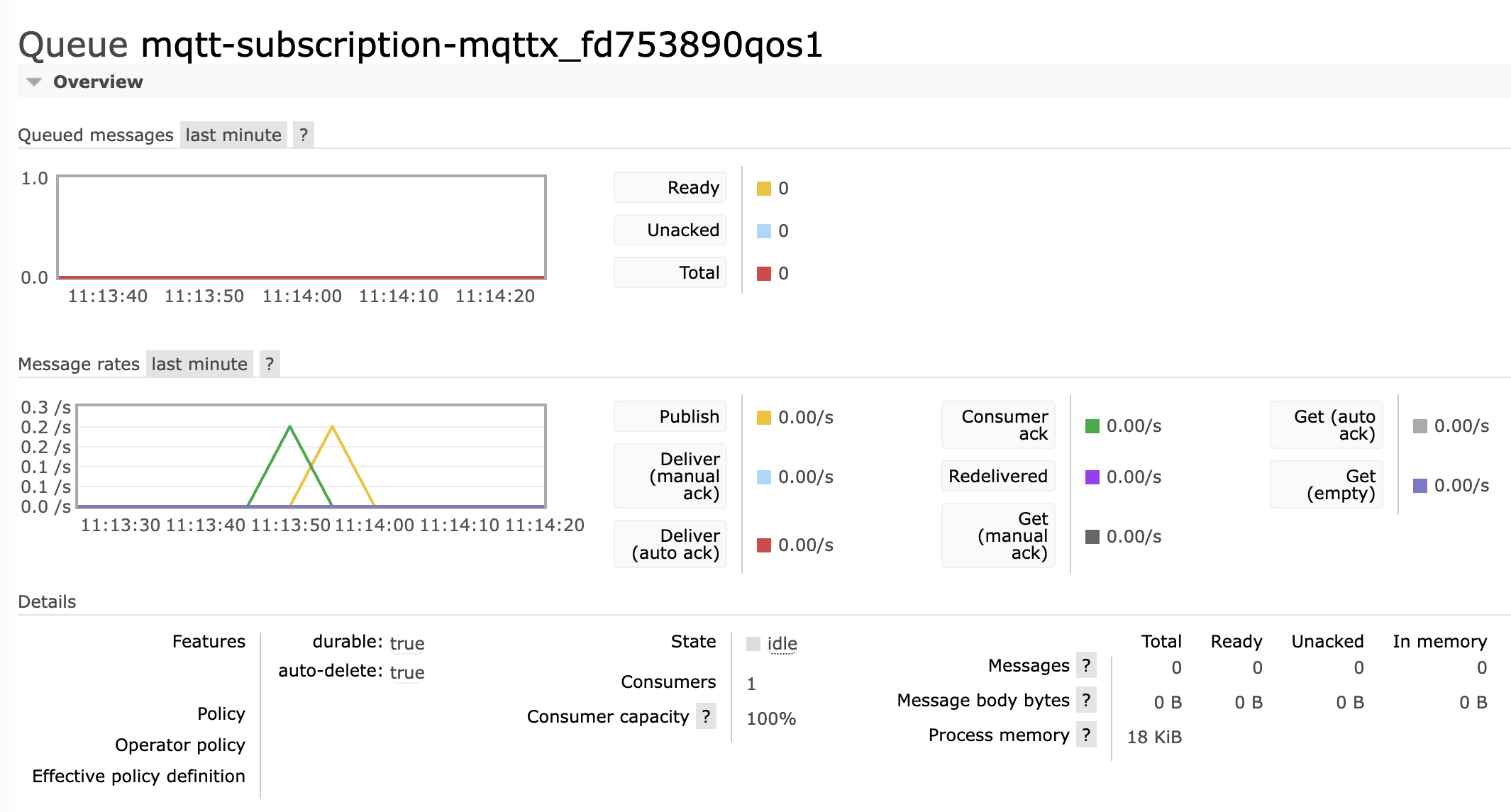Click the yellow Ready color swatch
This screenshot has width=1511, height=812.
pos(764,189)
